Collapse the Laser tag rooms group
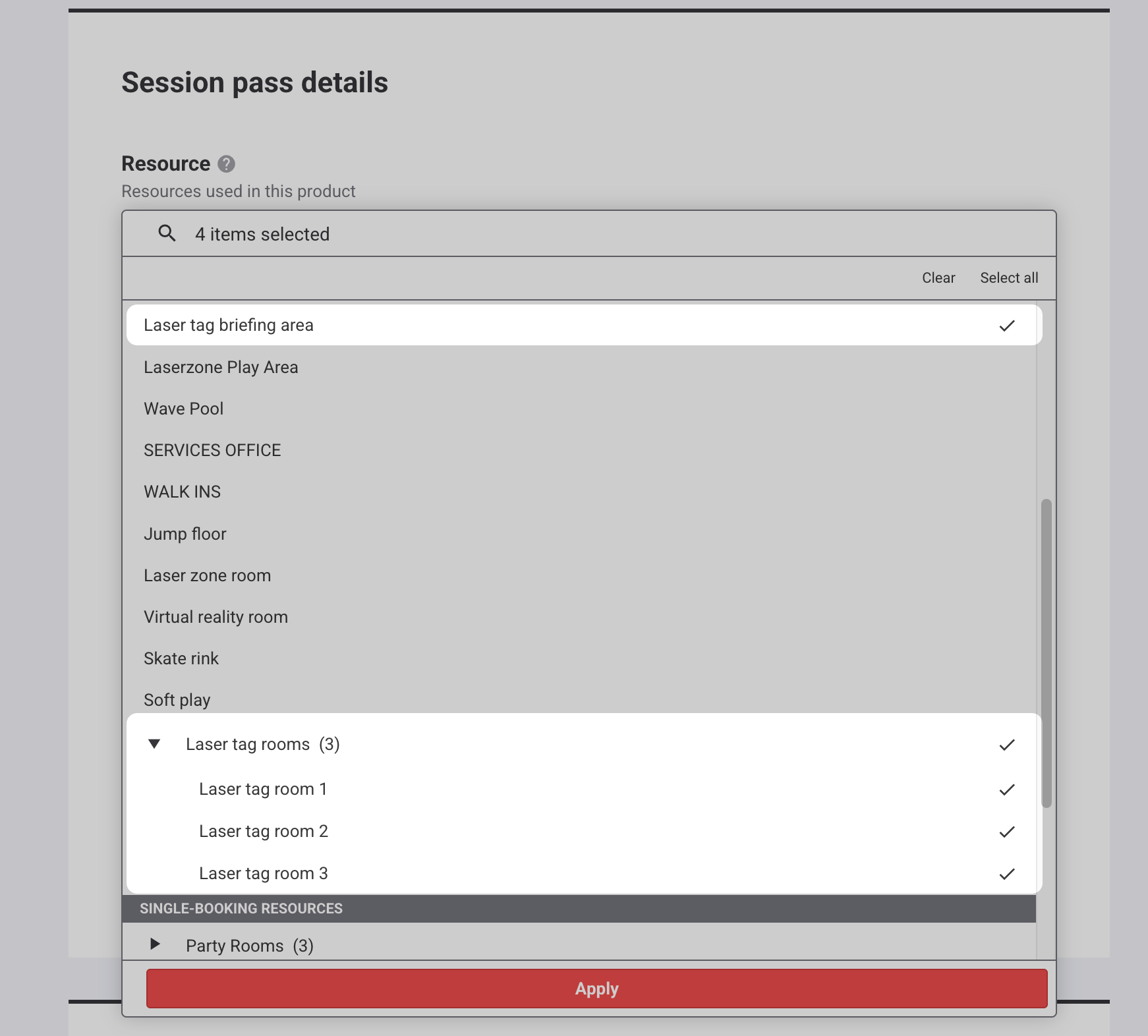The height and width of the screenshot is (1036, 1148). click(x=155, y=744)
